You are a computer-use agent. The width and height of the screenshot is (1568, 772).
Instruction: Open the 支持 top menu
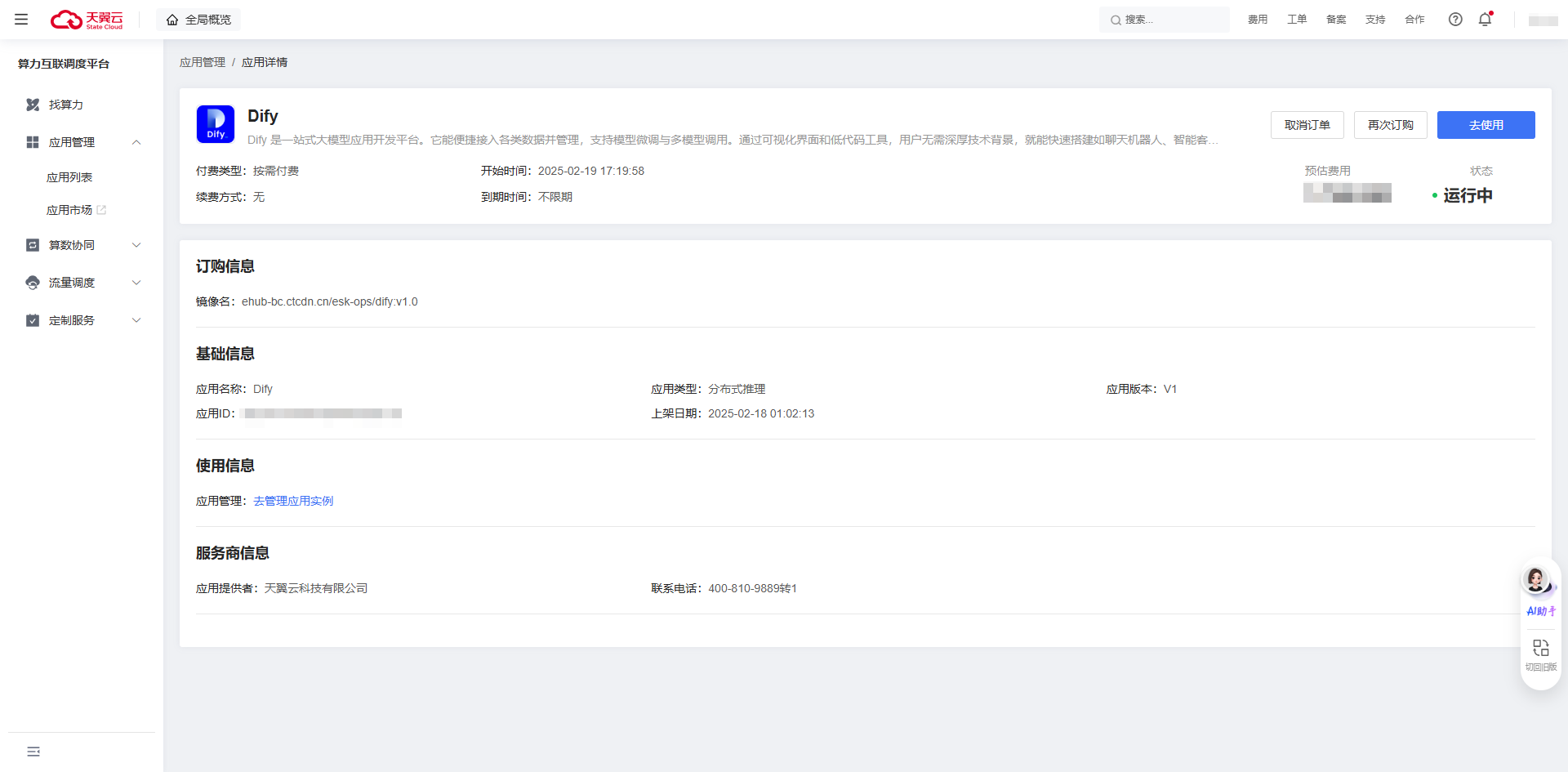tap(1375, 20)
